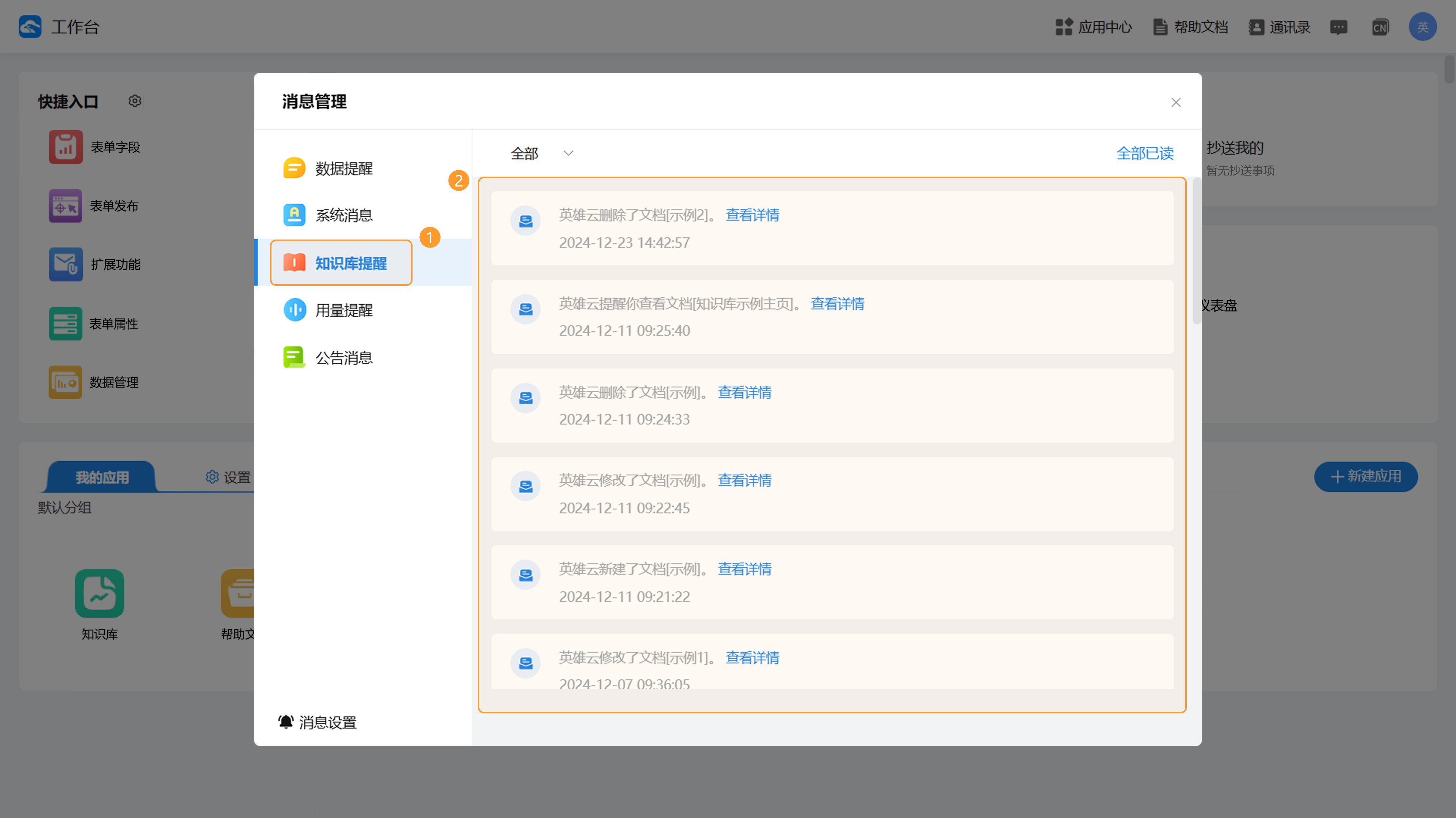Click message icon for 2024-12-11 09:24:33 entry
1456x818 pixels.
(x=526, y=398)
